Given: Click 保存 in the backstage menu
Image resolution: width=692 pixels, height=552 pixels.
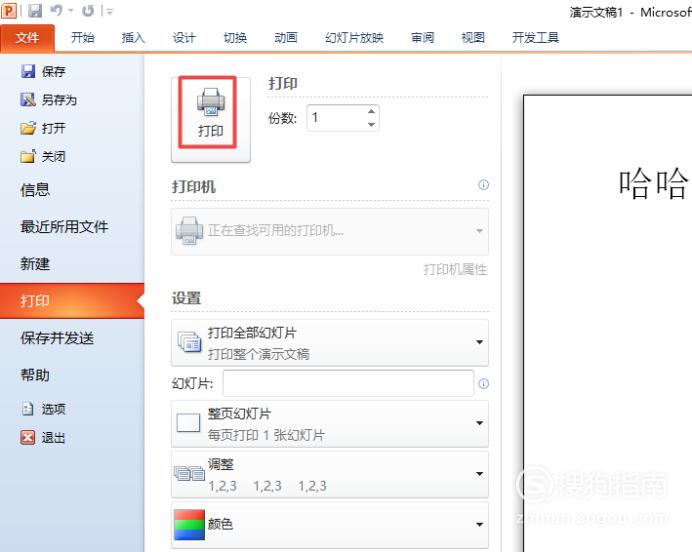Looking at the screenshot, I should click(x=43, y=71).
